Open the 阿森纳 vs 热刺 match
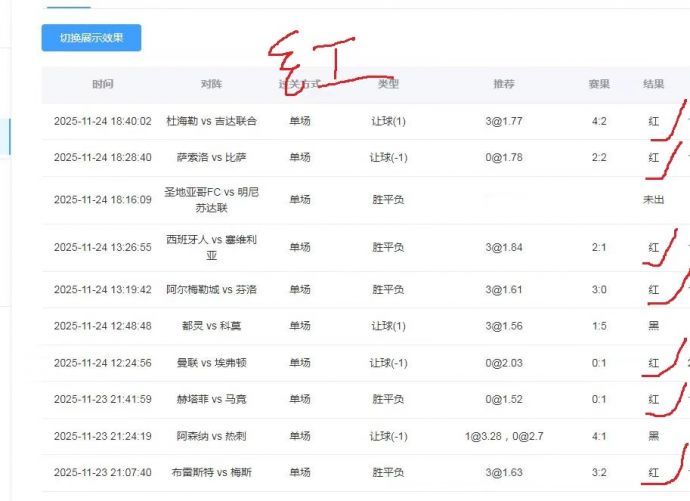690x501 pixels. tap(211, 436)
